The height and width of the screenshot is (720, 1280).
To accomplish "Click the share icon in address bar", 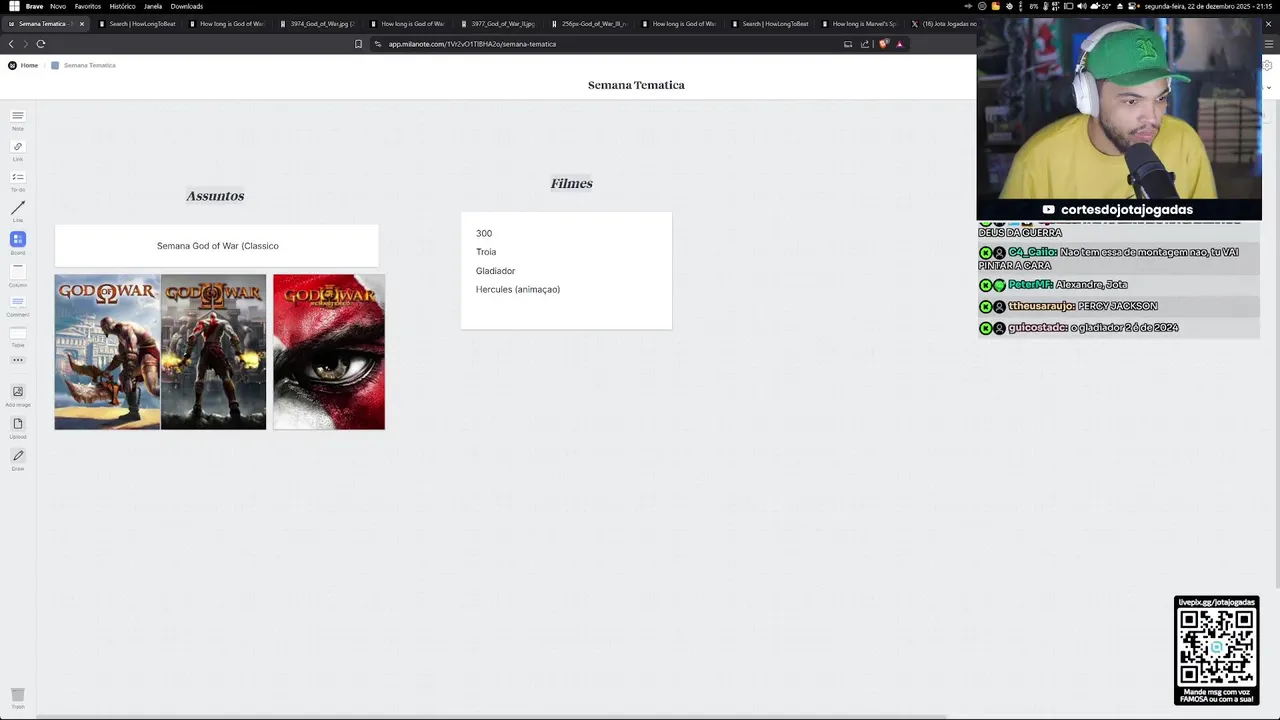I will click(x=865, y=44).
